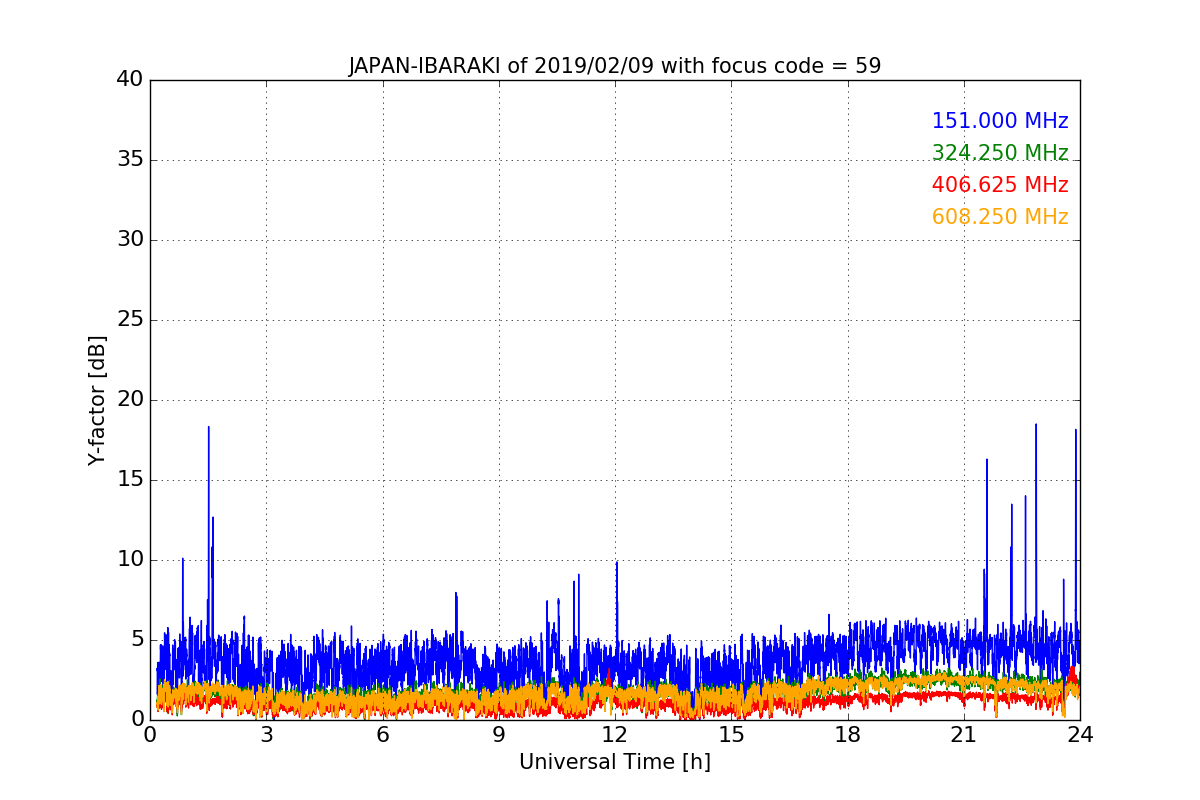Click the y-axis tick label 40

tap(130, 80)
